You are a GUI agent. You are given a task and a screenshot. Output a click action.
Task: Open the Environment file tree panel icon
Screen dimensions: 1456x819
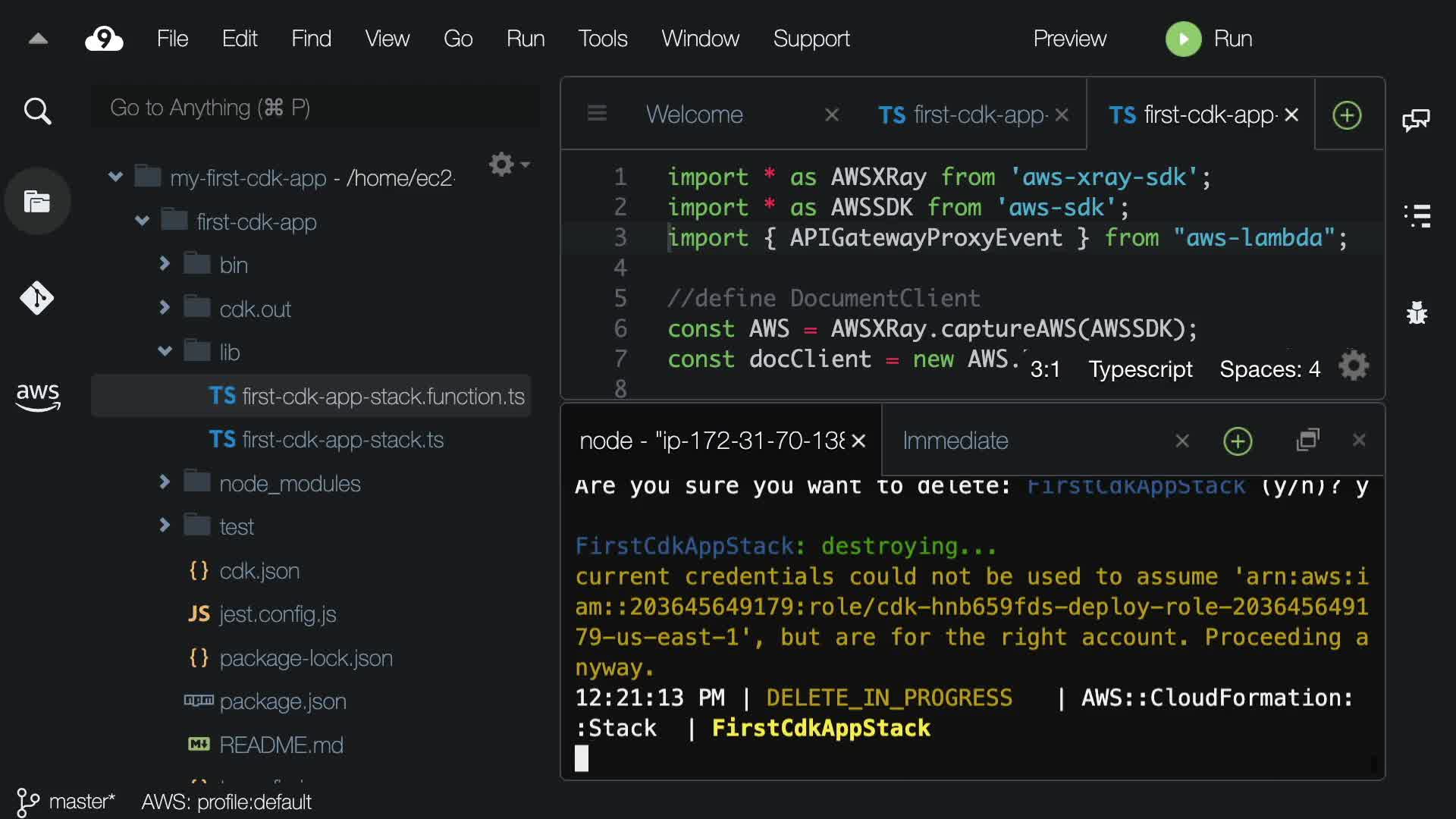pos(37,202)
